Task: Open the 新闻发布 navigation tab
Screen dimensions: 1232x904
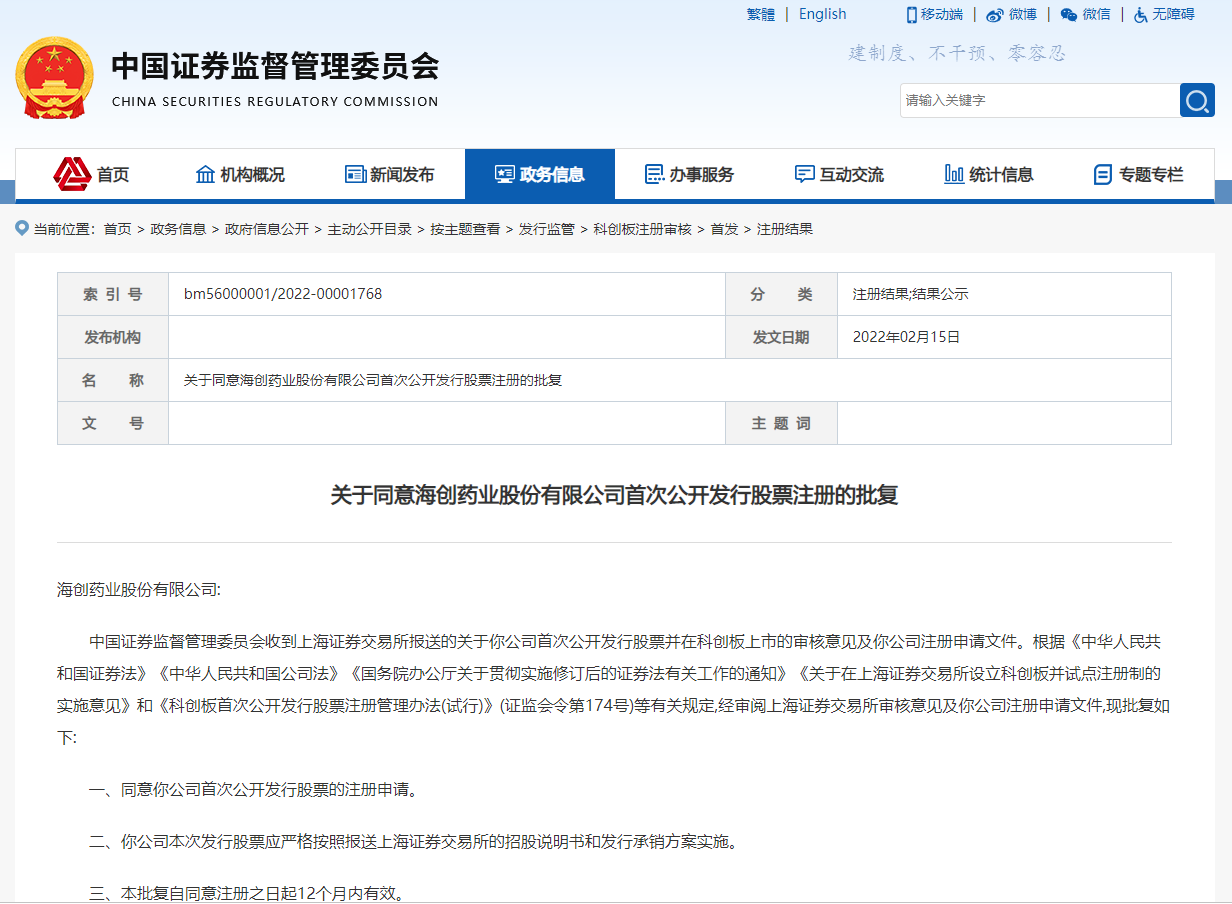Action: 390,175
